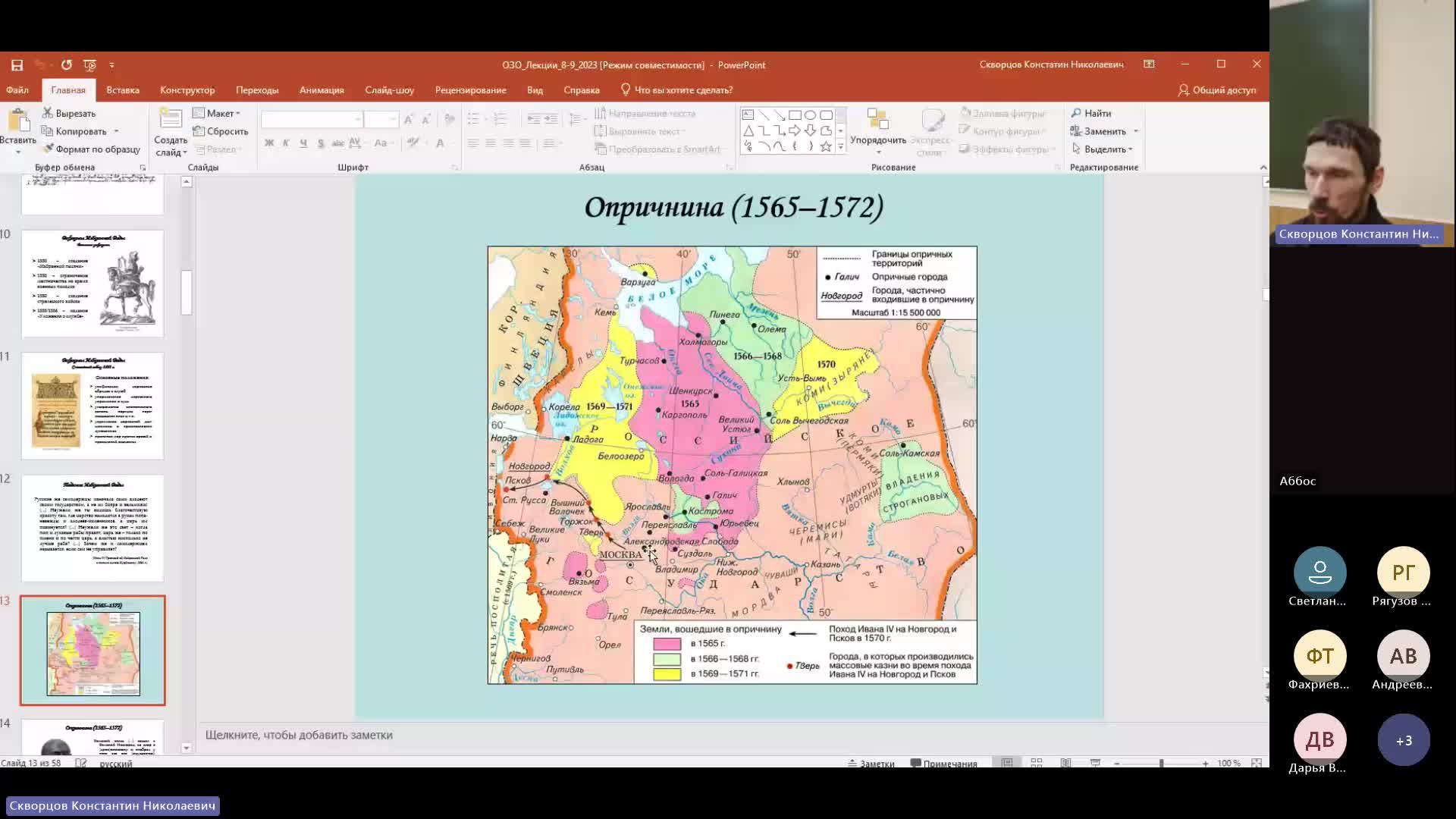Select slide 10 thumbnail

coord(93,284)
